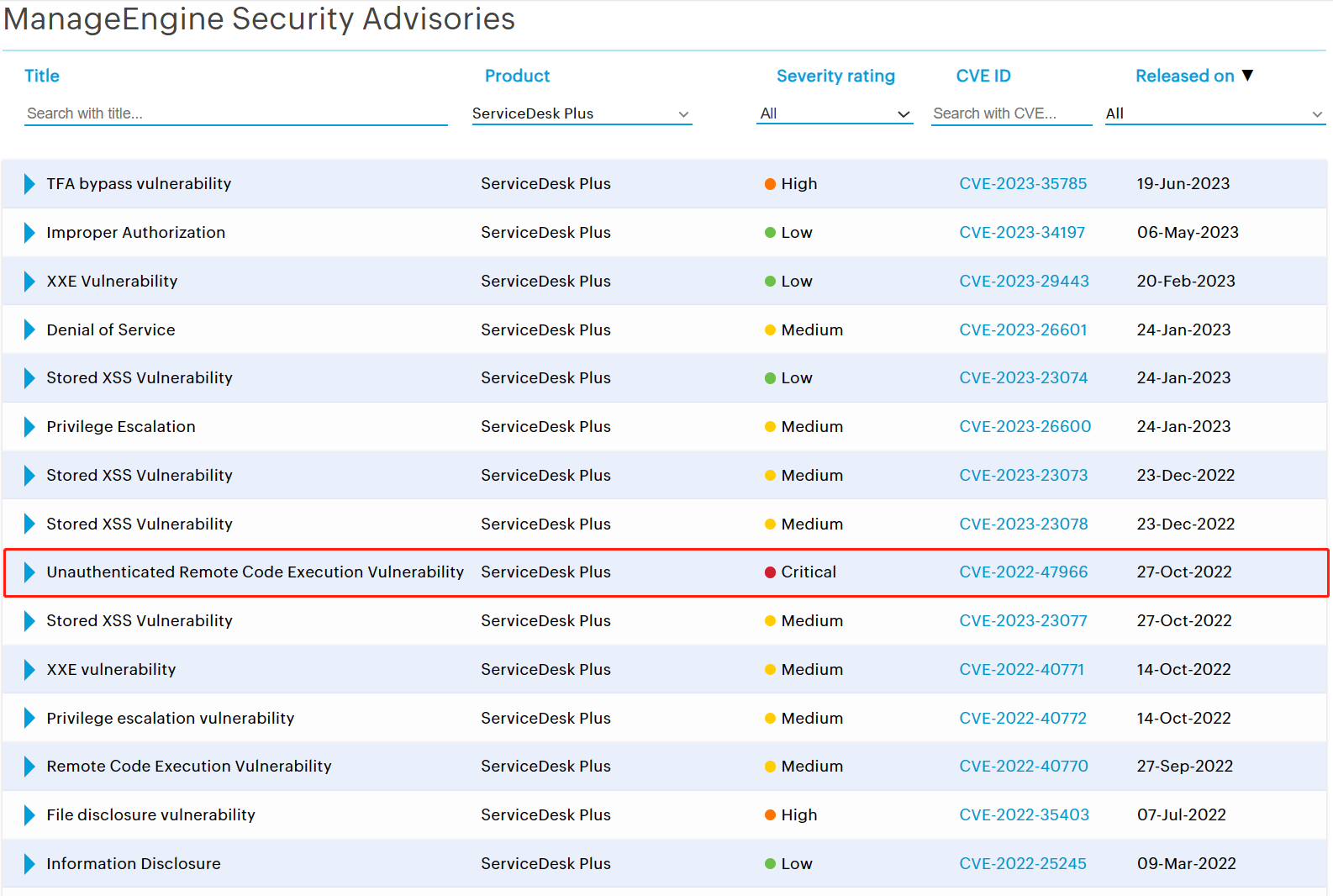The image size is (1333, 896).
Task: Click the Search with title field
Action: coord(235,113)
